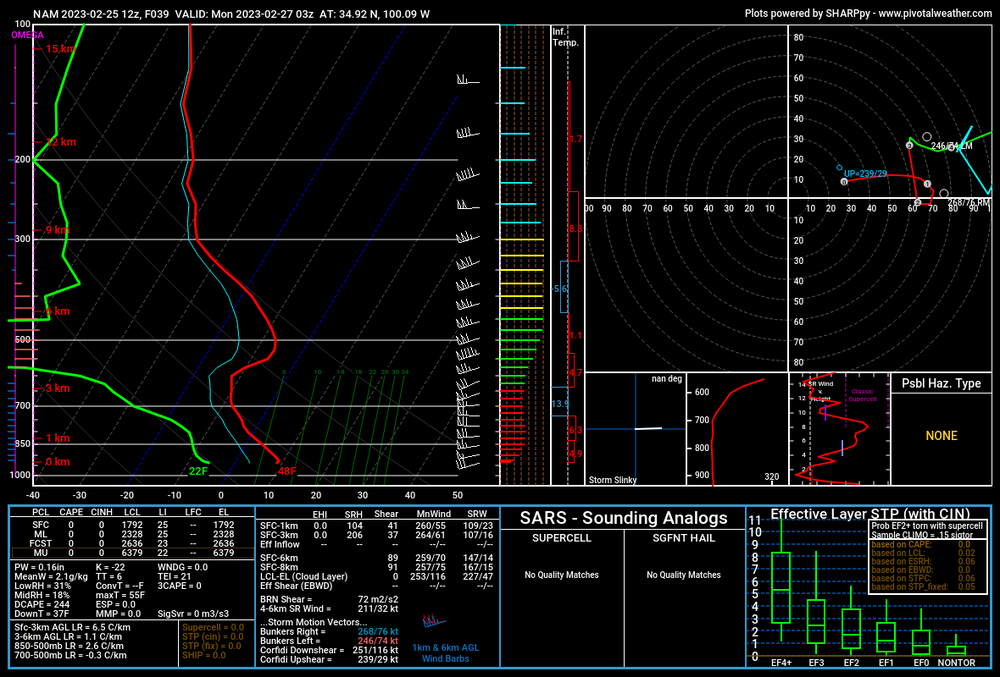The width and height of the screenshot is (1000, 677).
Task: Click the 'CINH' column header
Action: (101, 512)
